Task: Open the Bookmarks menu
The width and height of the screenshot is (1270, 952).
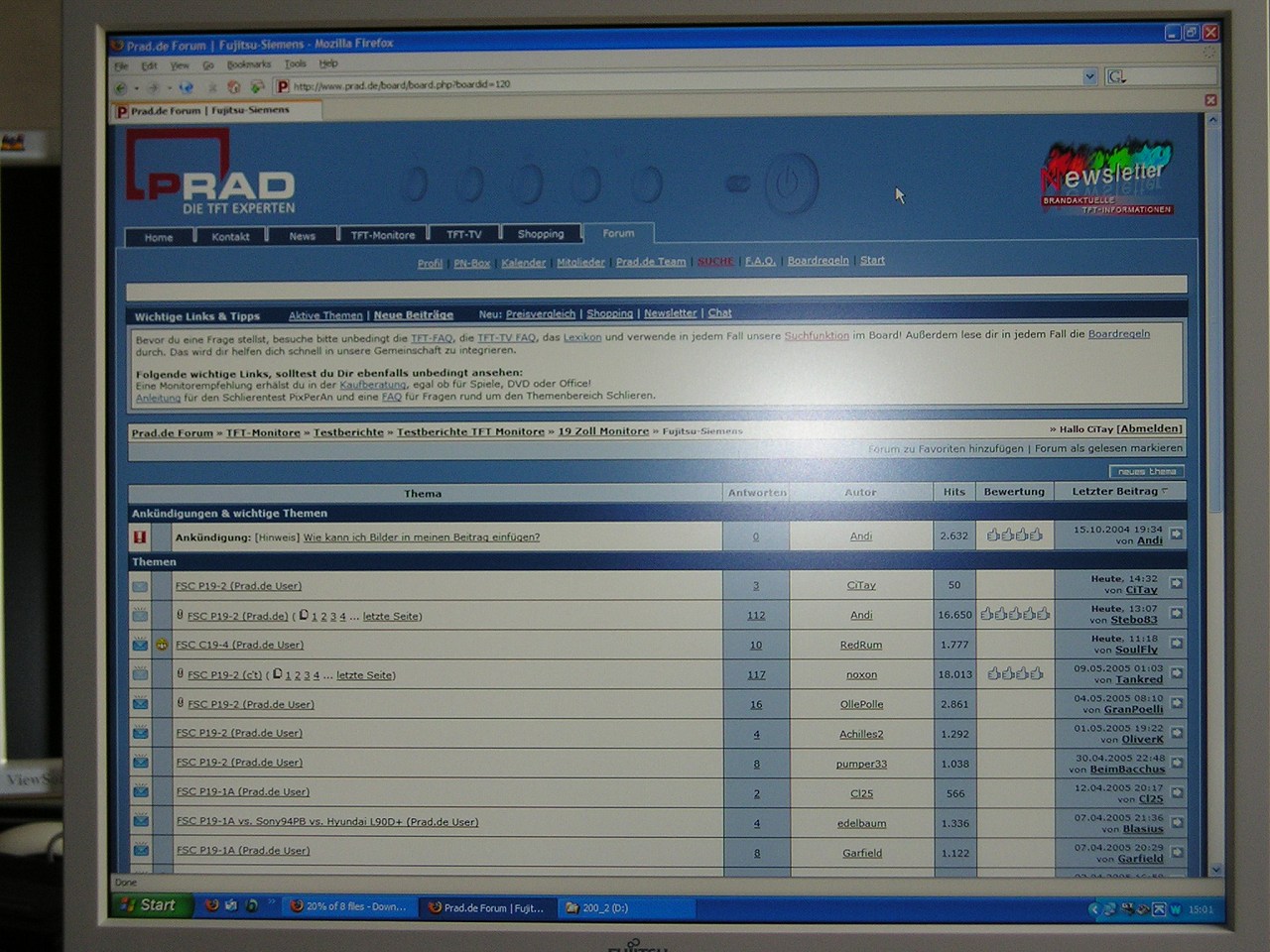Action: (248, 64)
